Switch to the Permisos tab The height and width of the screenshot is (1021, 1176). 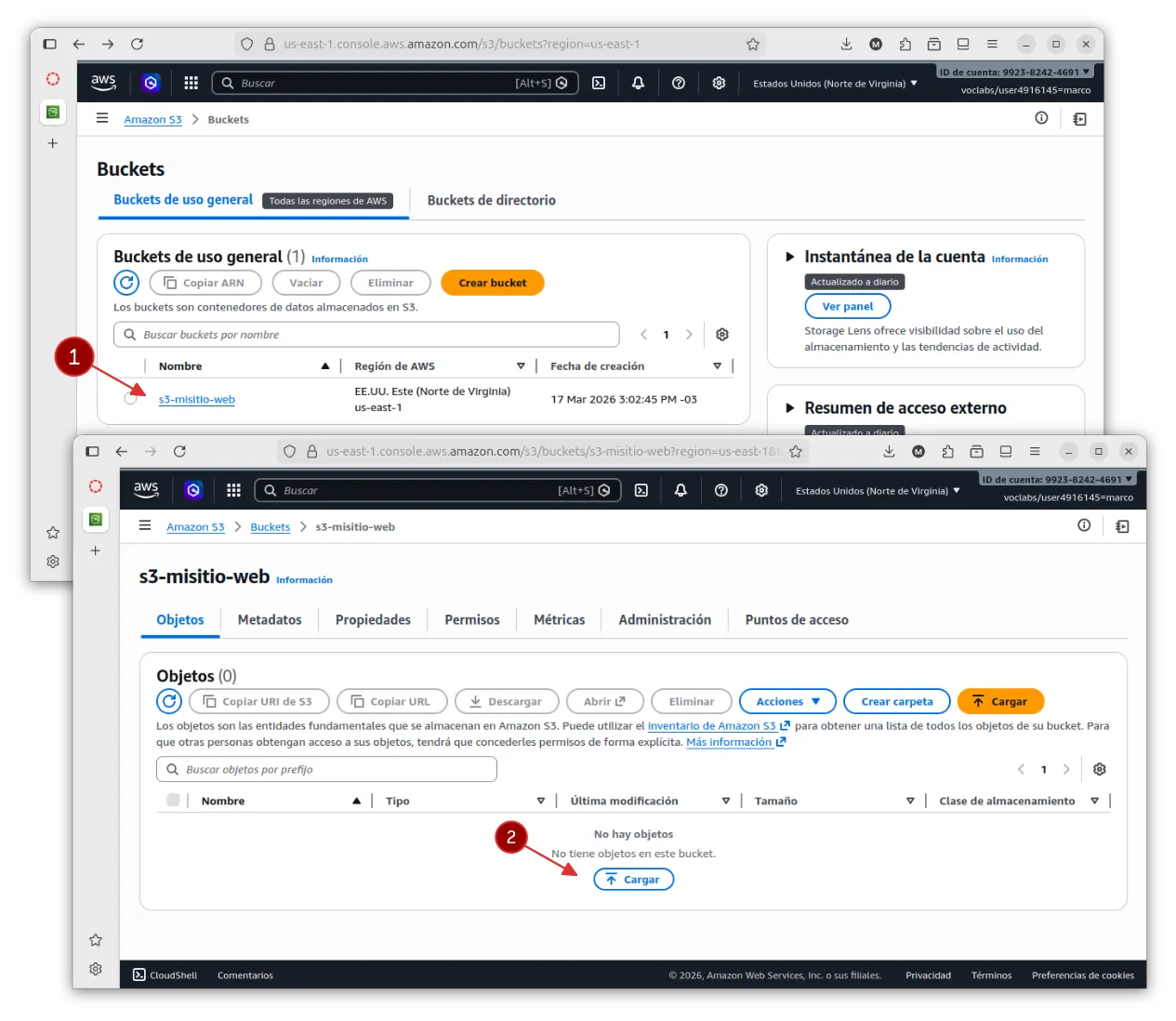point(471,619)
